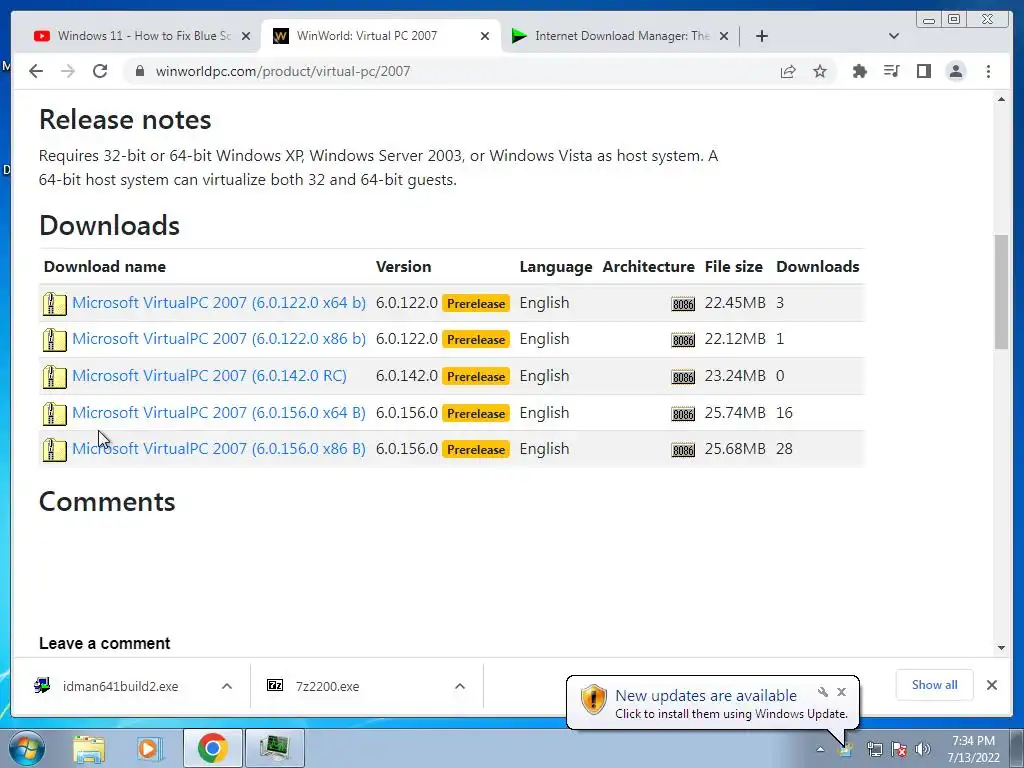Bookmark this page with the star icon
The height and width of the screenshot is (768, 1024).
click(820, 71)
